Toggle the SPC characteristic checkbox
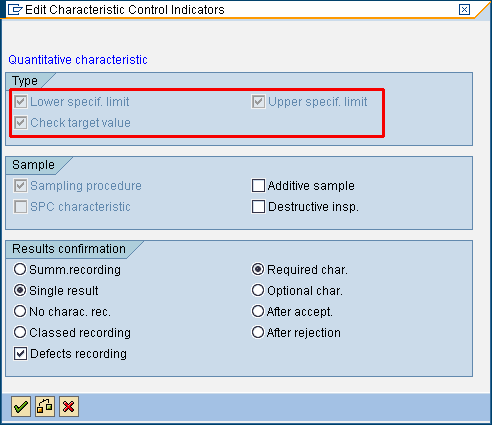Image resolution: width=492 pixels, height=425 pixels. pos(20,207)
